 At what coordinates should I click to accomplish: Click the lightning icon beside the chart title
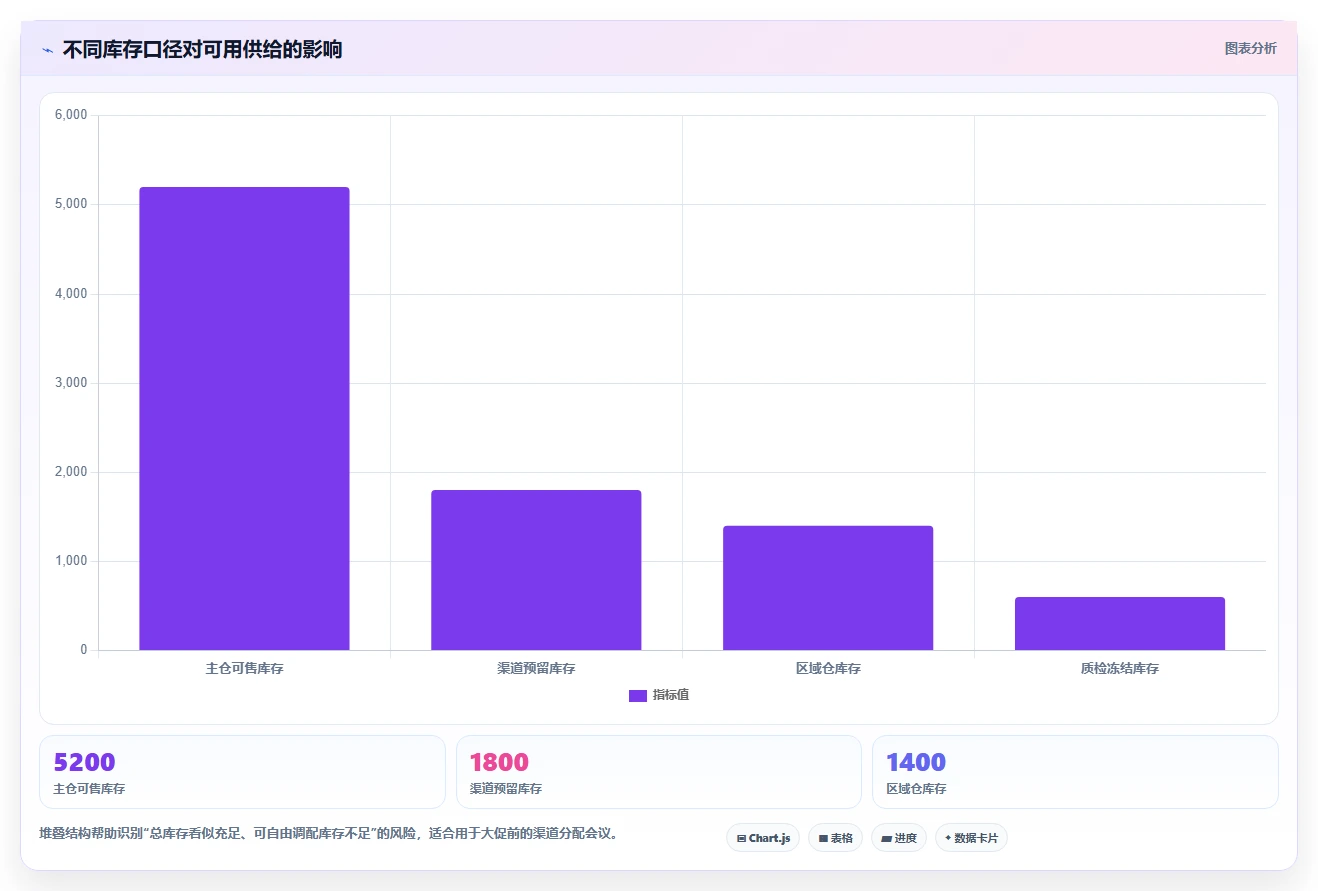[x=48, y=49]
